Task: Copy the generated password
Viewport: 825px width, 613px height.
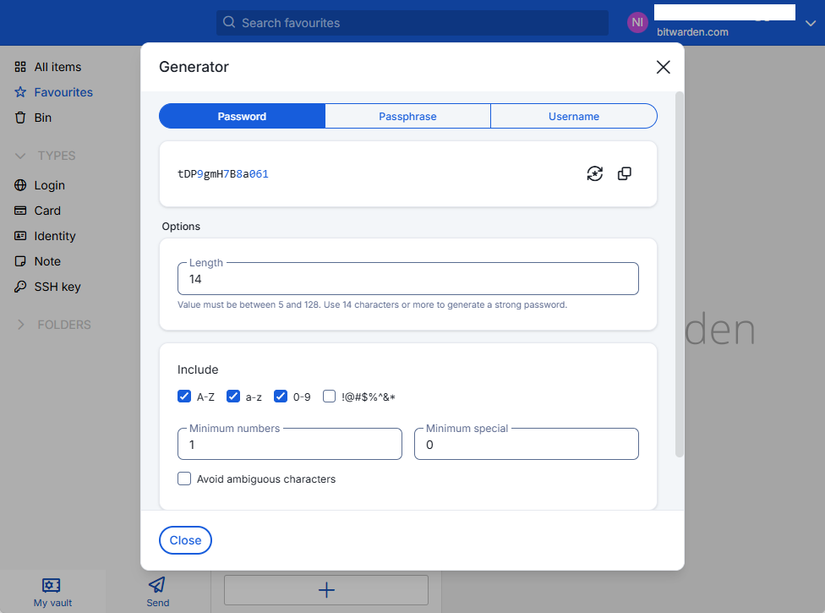Action: pos(624,173)
